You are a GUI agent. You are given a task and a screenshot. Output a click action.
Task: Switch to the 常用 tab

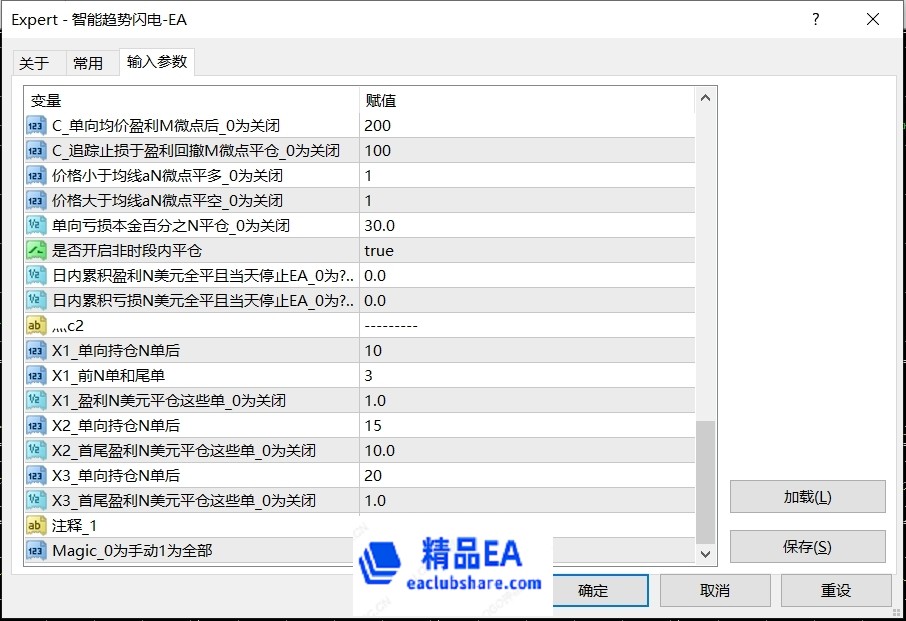click(88, 62)
